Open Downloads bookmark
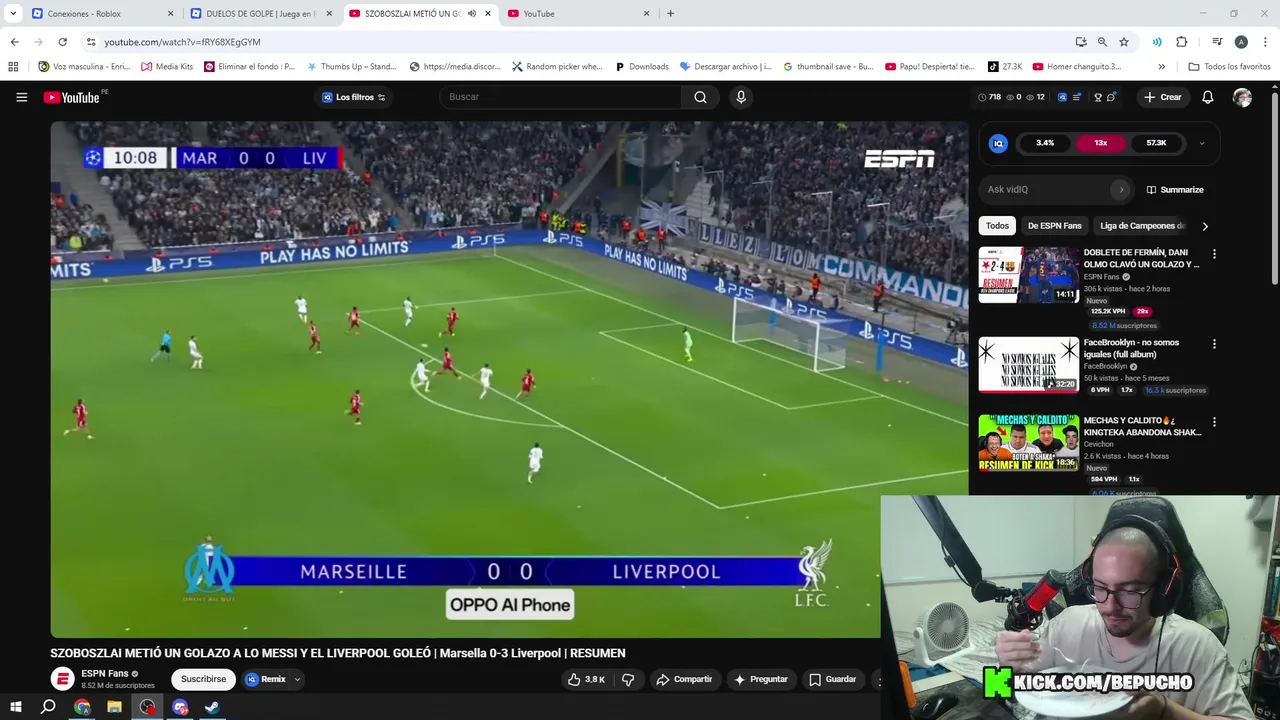Screen dimensions: 1280x720 click(x=642, y=67)
